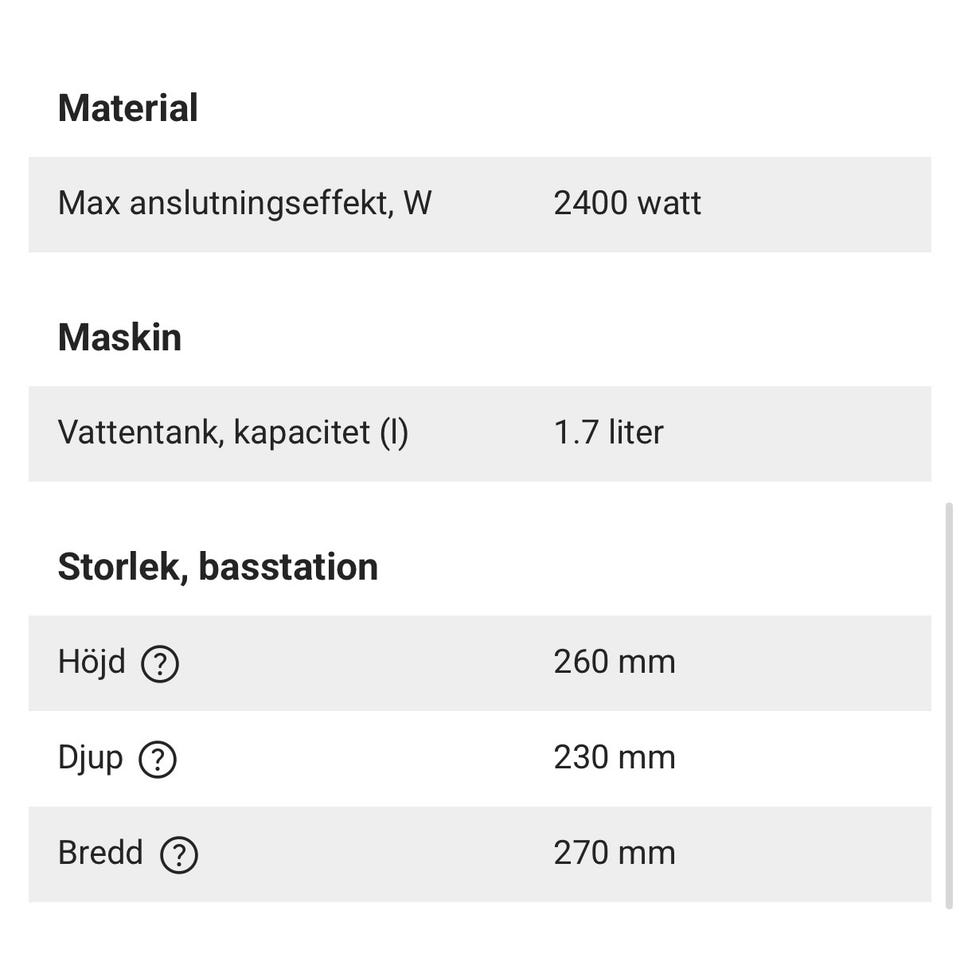Image resolution: width=960 pixels, height=973 pixels.
Task: Click the W unit after anslutningseffekt
Action: [x=417, y=203]
